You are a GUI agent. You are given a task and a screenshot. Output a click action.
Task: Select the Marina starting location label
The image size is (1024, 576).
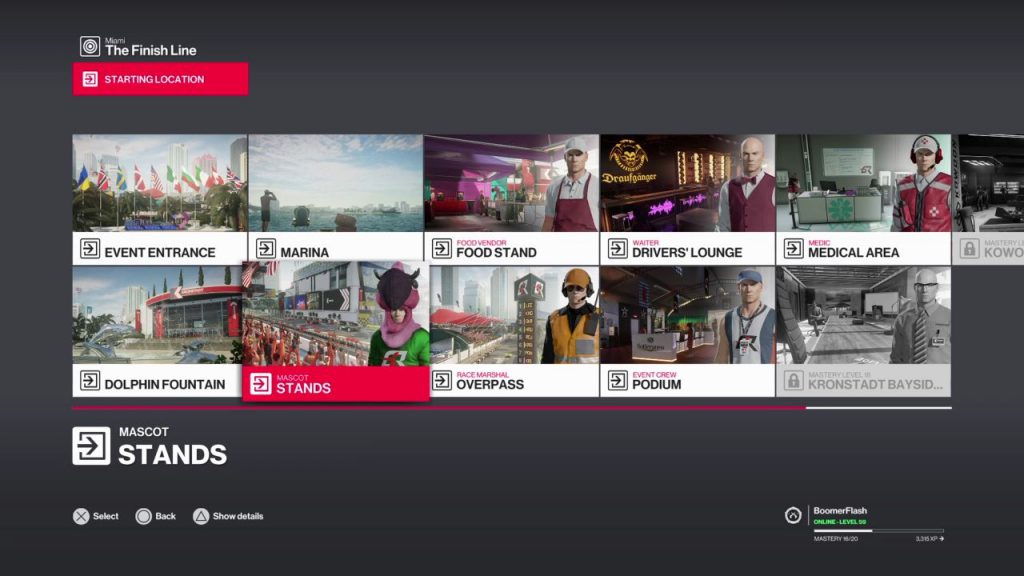tap(304, 252)
